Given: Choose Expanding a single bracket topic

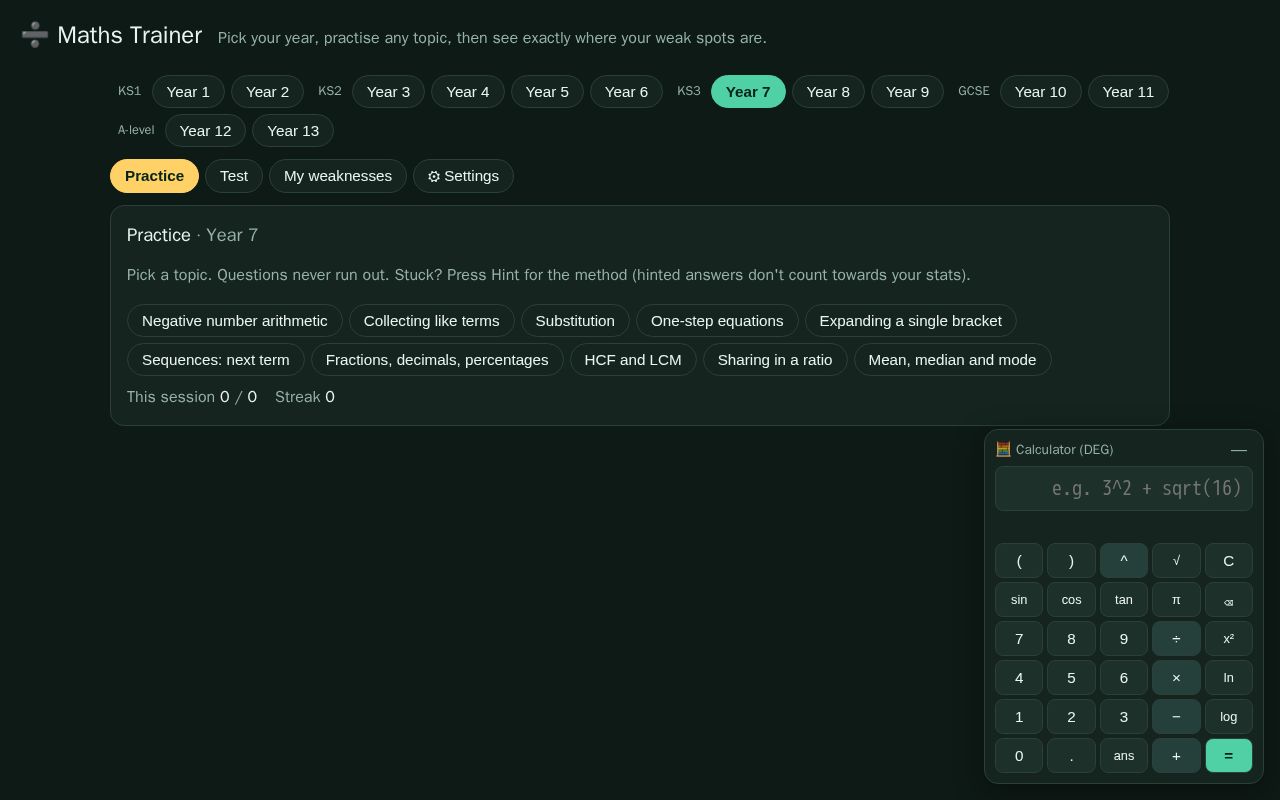Looking at the screenshot, I should click(x=910, y=321).
